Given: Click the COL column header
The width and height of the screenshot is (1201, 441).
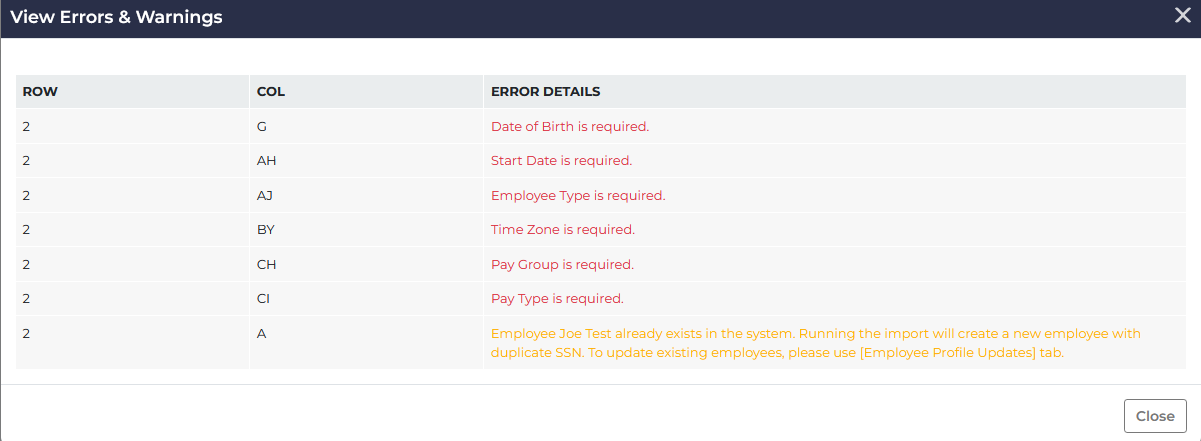Looking at the screenshot, I should 270,92.
